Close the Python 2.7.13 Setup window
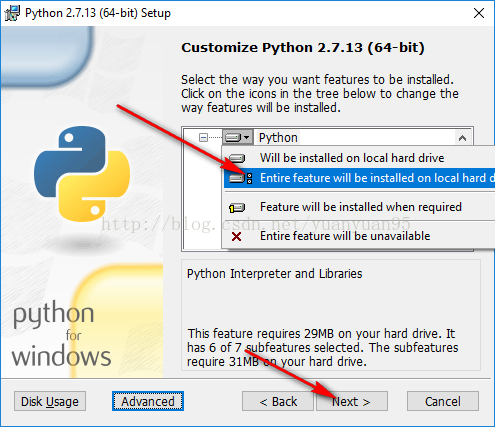This screenshot has width=495, height=427. [x=479, y=13]
